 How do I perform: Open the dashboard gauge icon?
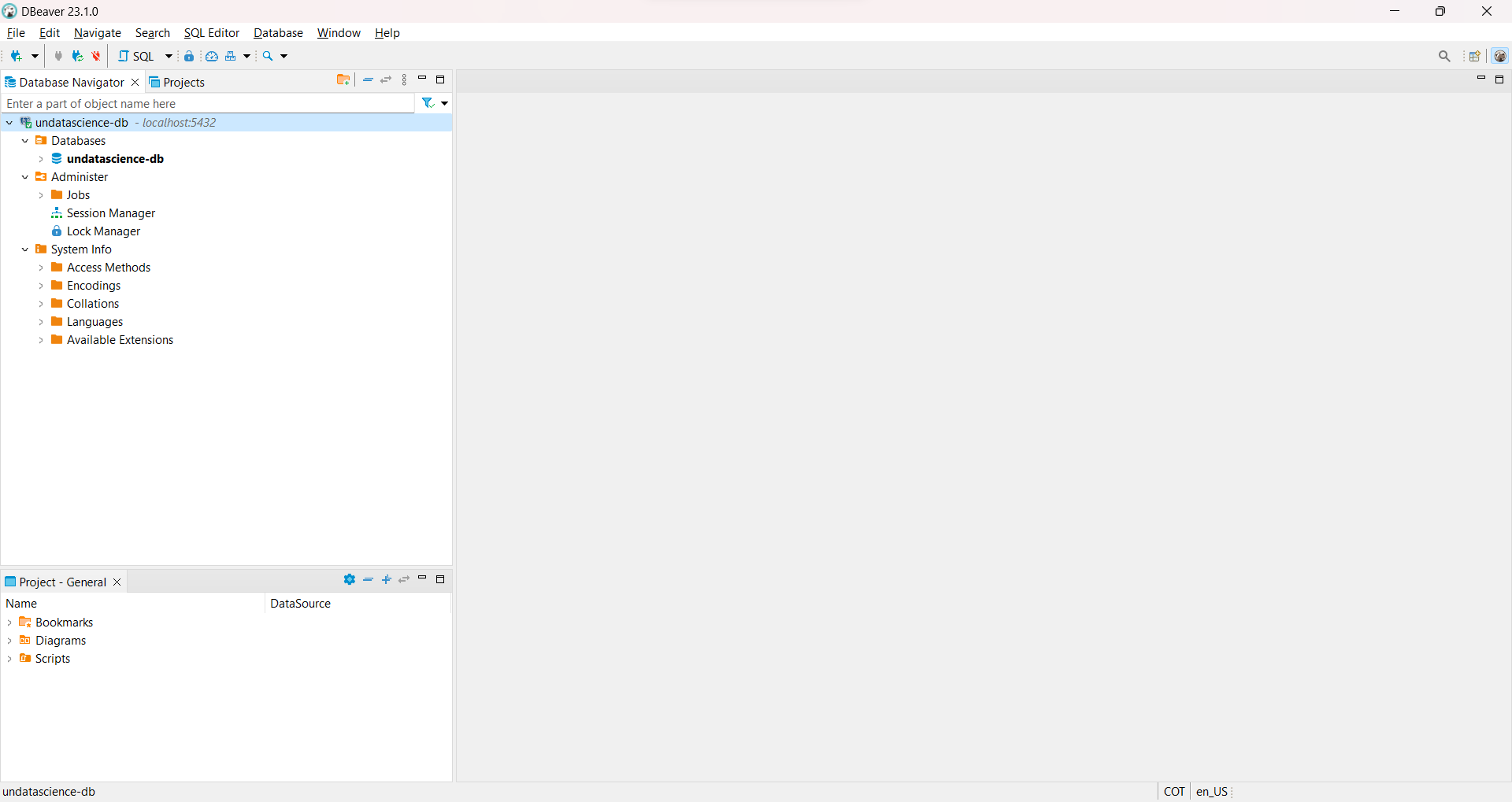tap(212, 56)
